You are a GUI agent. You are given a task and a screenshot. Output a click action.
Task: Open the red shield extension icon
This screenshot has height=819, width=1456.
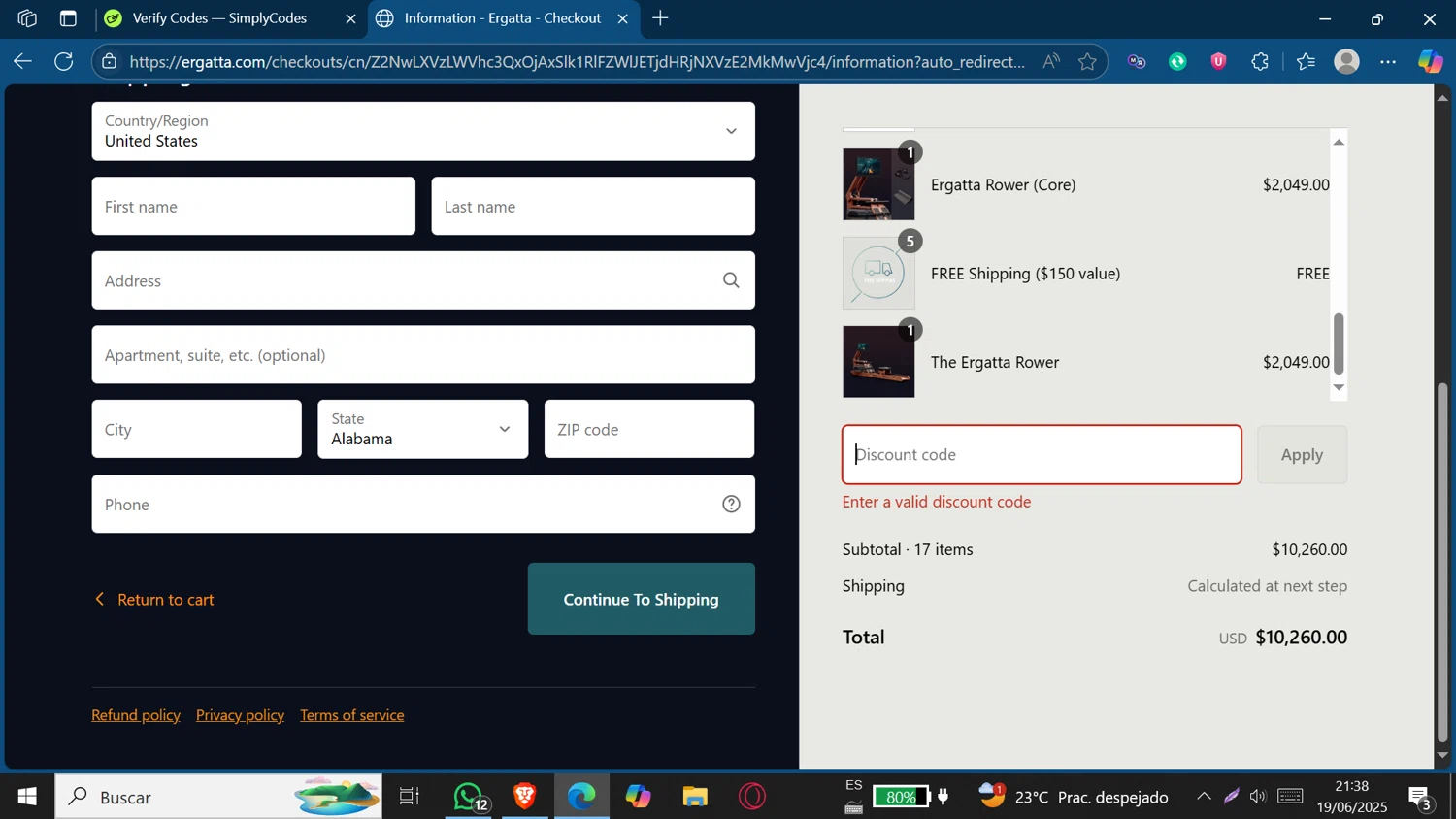click(1218, 62)
